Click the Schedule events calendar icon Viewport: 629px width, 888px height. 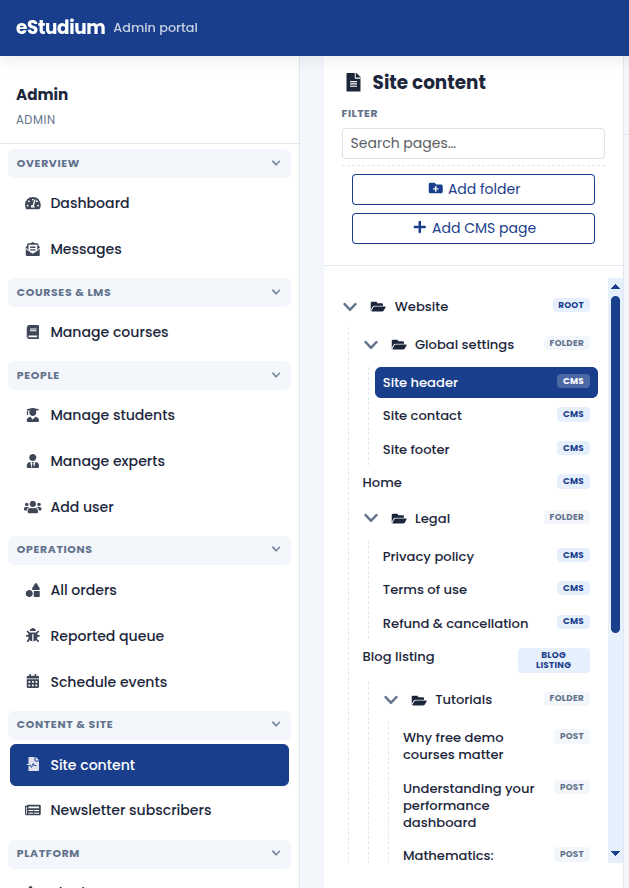pos(33,682)
